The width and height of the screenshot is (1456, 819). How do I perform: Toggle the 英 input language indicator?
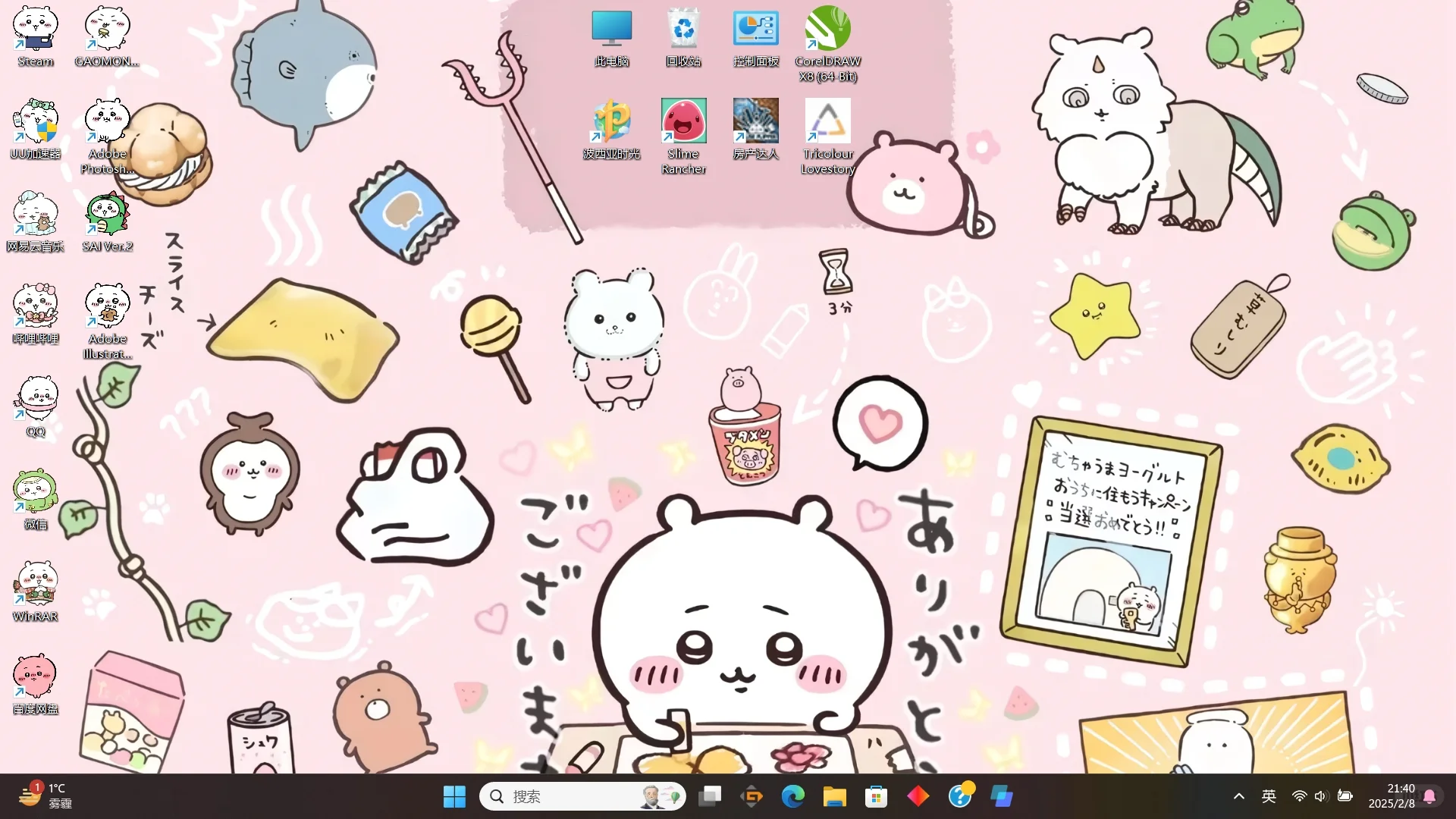point(1269,796)
